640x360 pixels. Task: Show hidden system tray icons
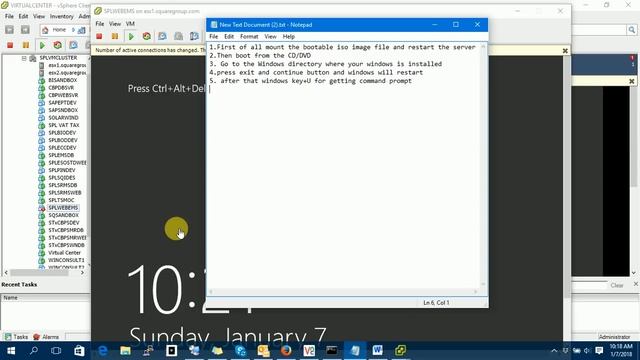click(554, 351)
